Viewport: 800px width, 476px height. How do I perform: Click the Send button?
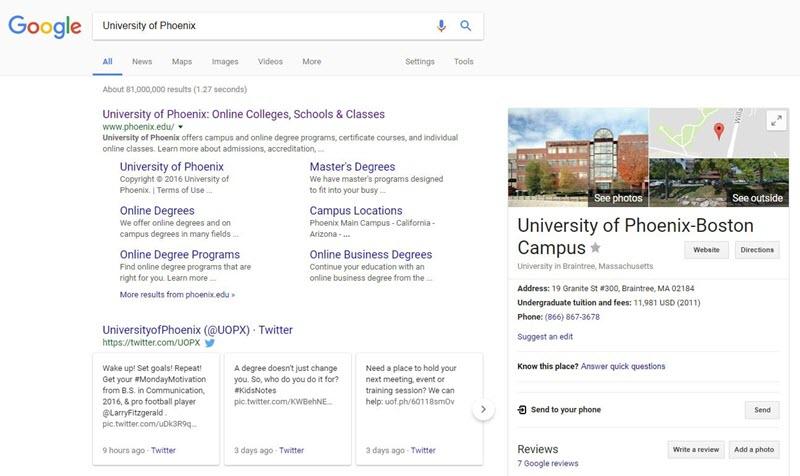pyautogui.click(x=762, y=410)
